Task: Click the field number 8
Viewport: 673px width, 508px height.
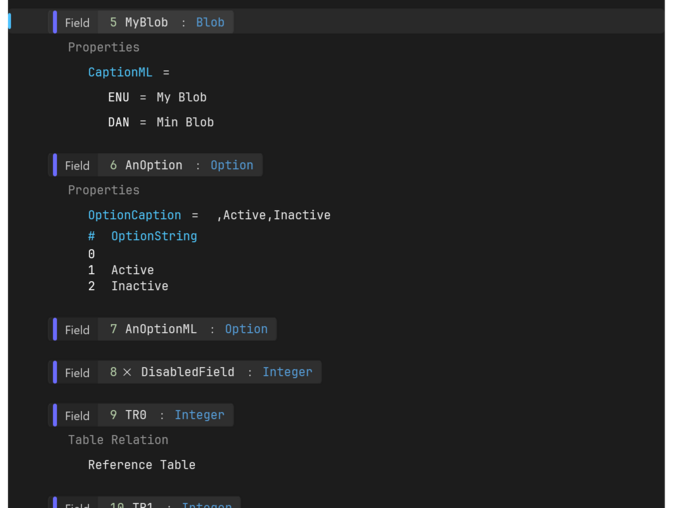Action: pos(113,372)
